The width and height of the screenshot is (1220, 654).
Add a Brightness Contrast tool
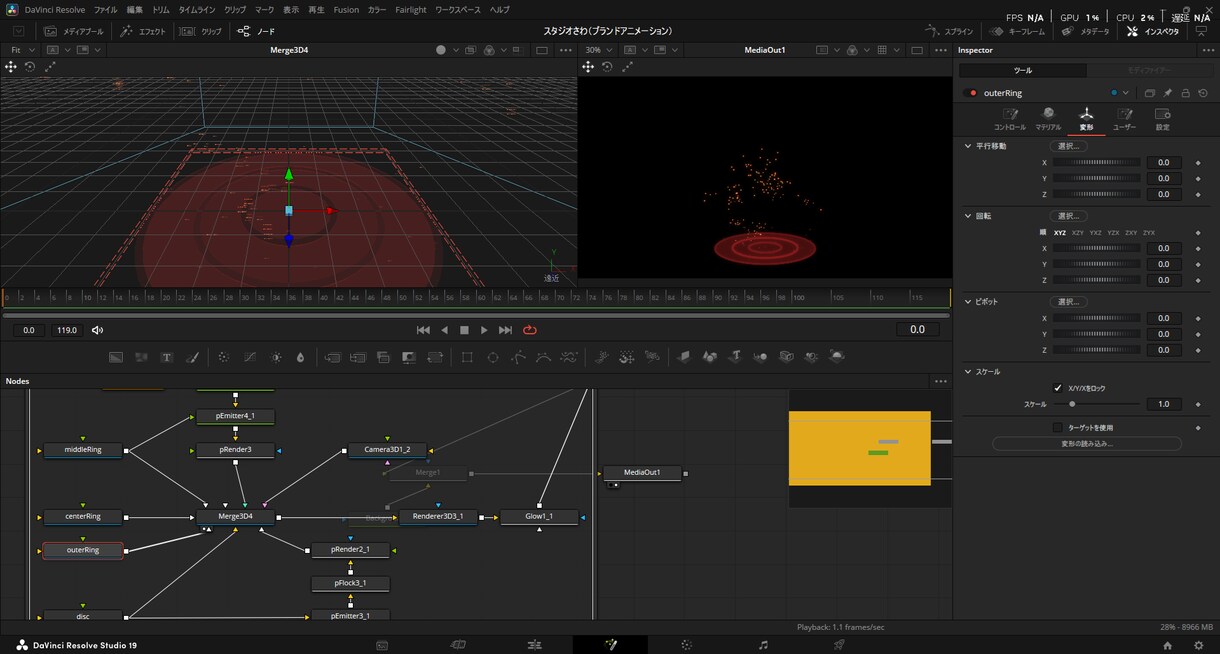[x=276, y=357]
